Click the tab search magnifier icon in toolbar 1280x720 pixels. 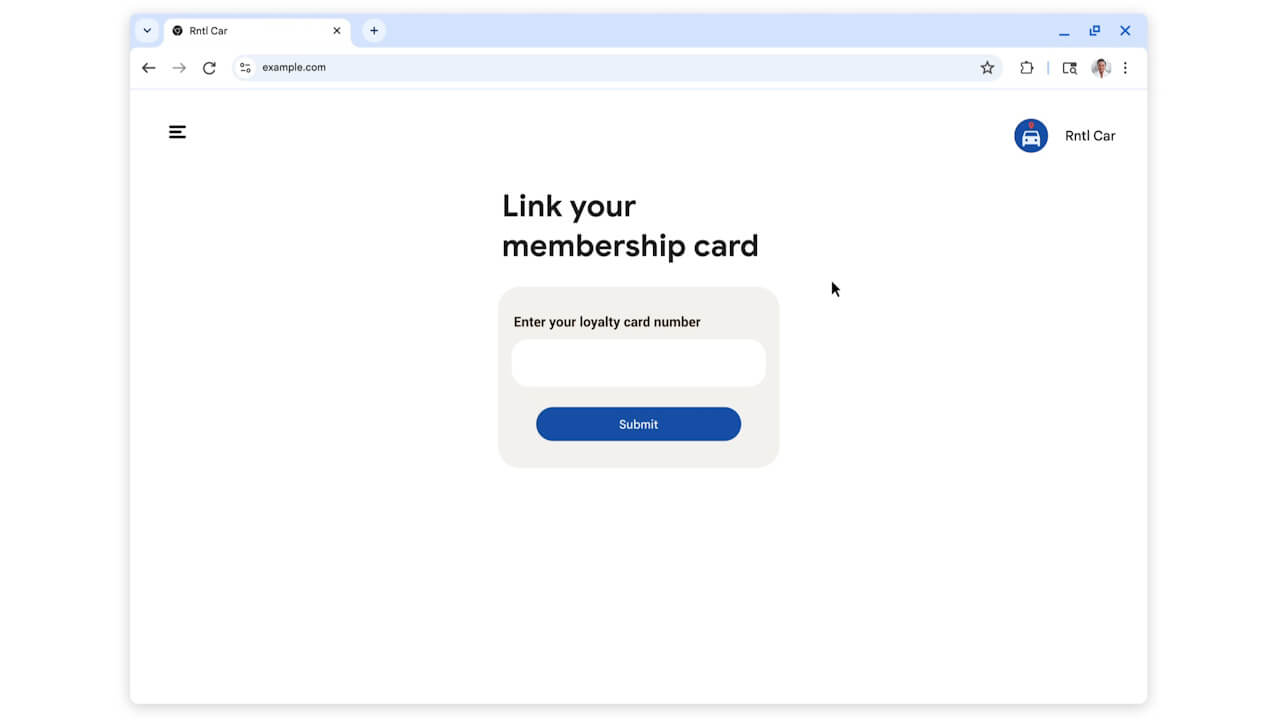pos(1069,68)
